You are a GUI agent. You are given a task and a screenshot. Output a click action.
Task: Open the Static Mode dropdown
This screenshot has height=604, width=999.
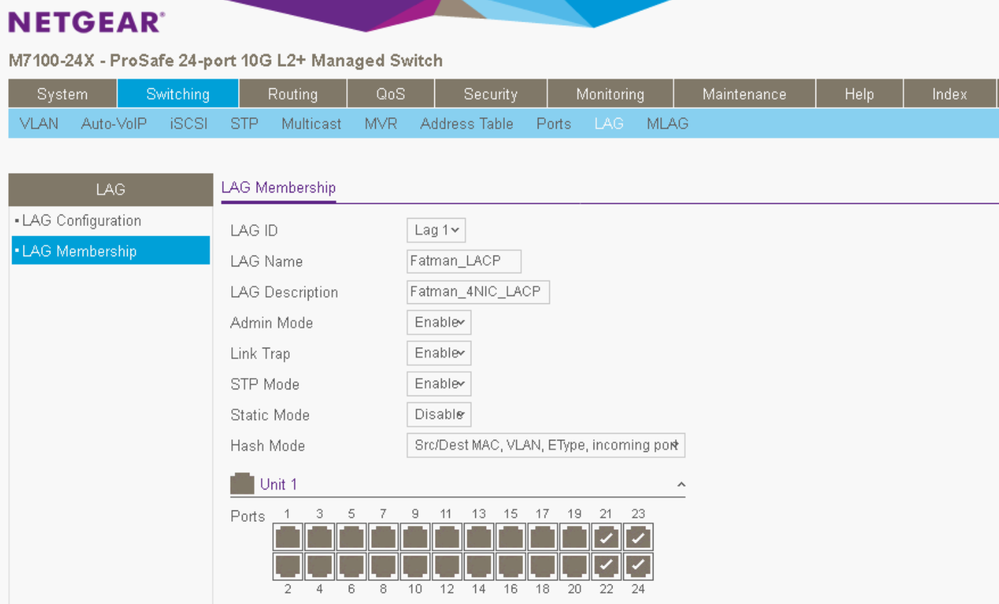tap(439, 414)
